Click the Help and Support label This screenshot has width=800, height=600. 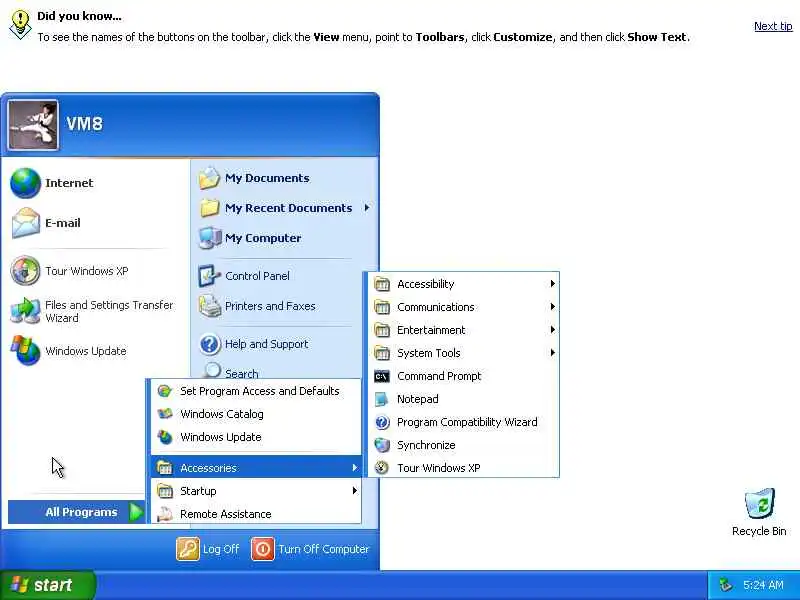pos(266,344)
